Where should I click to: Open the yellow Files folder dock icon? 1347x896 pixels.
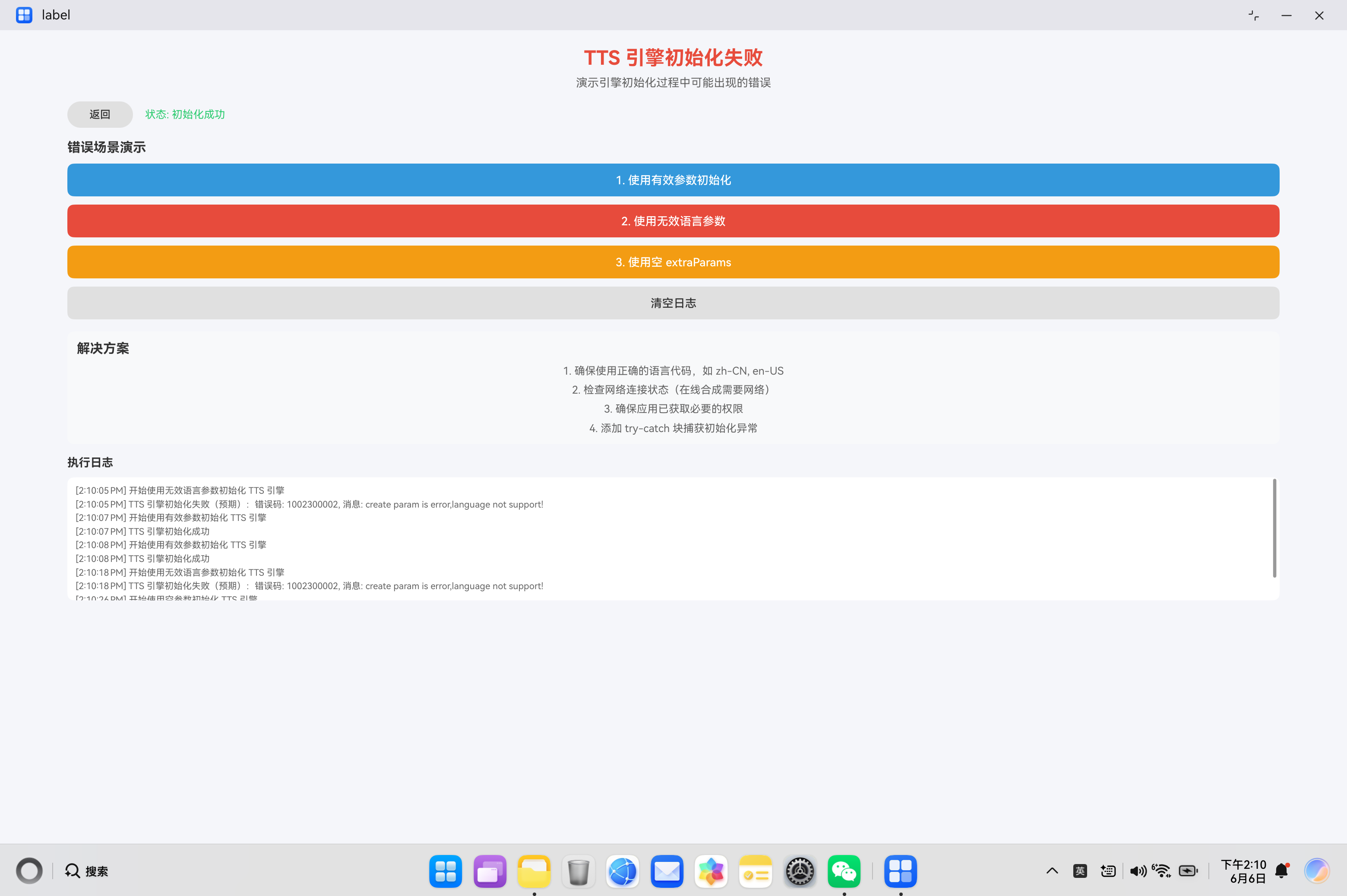coord(534,871)
